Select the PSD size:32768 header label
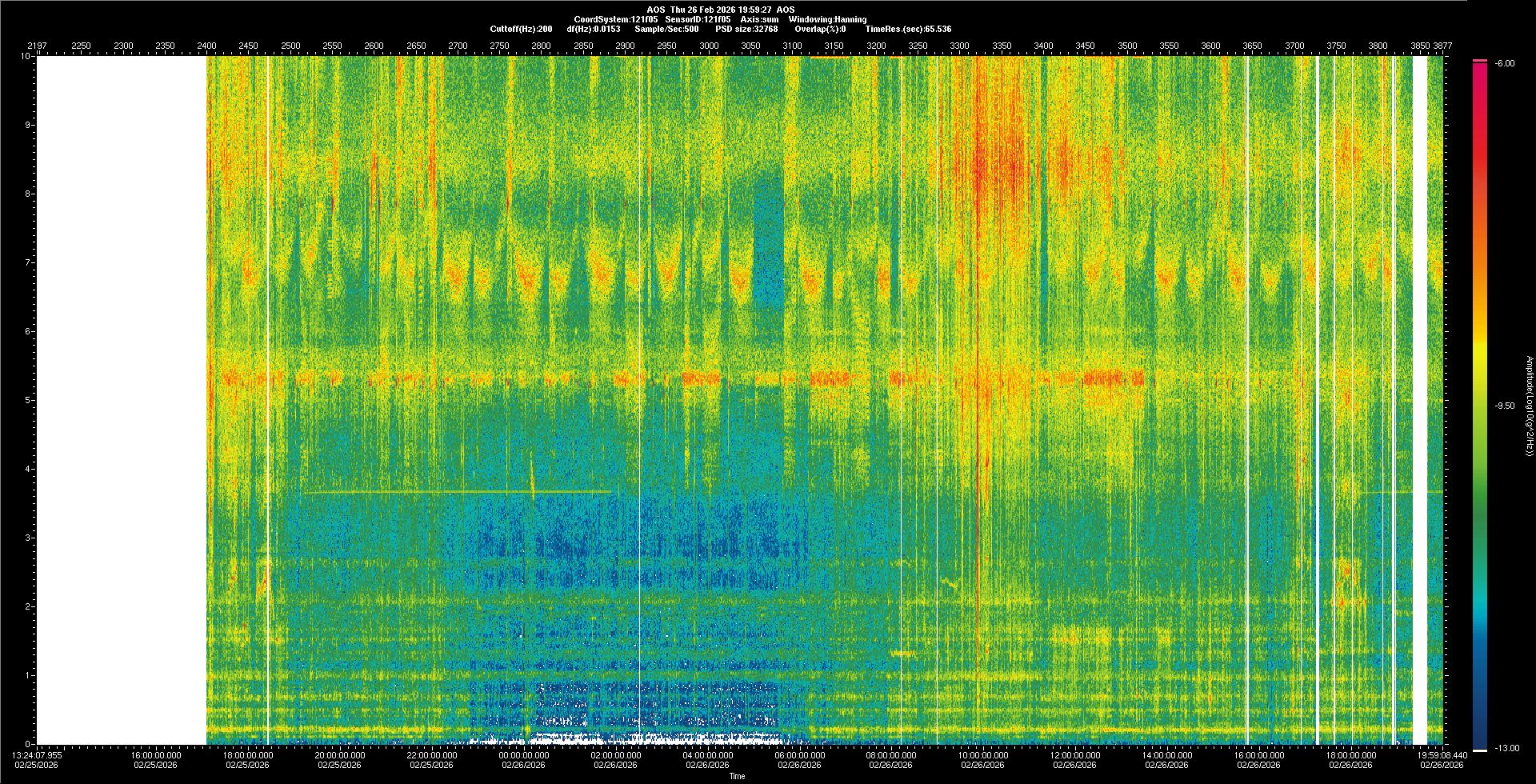This screenshot has width=1536, height=784. tap(746, 29)
